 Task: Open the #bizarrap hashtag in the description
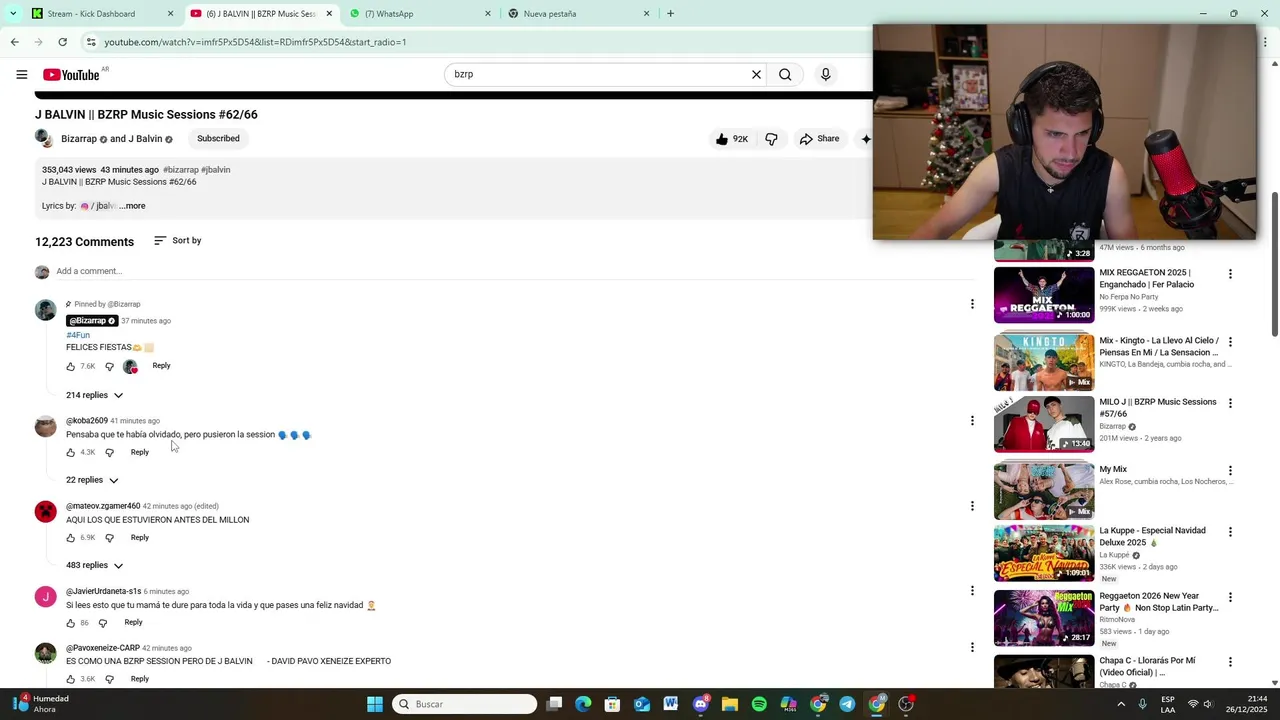click(x=181, y=170)
